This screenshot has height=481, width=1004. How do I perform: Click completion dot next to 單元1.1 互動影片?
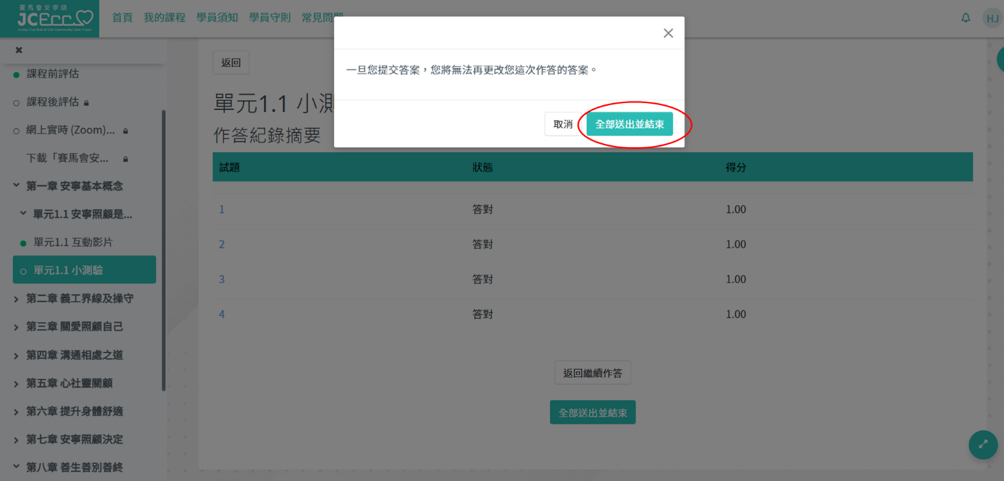coord(23,243)
